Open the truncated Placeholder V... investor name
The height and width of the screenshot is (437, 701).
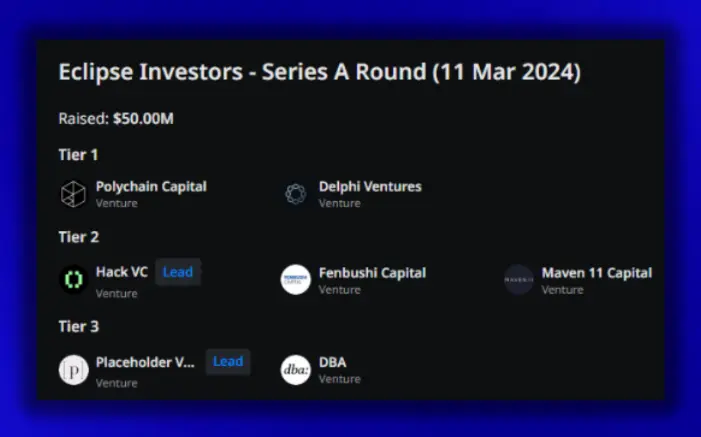click(145, 362)
